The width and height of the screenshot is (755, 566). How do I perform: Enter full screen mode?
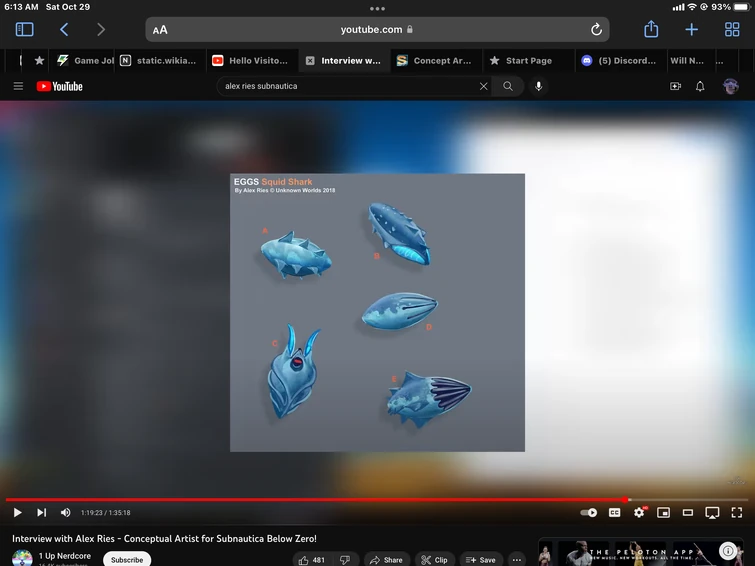(x=737, y=513)
